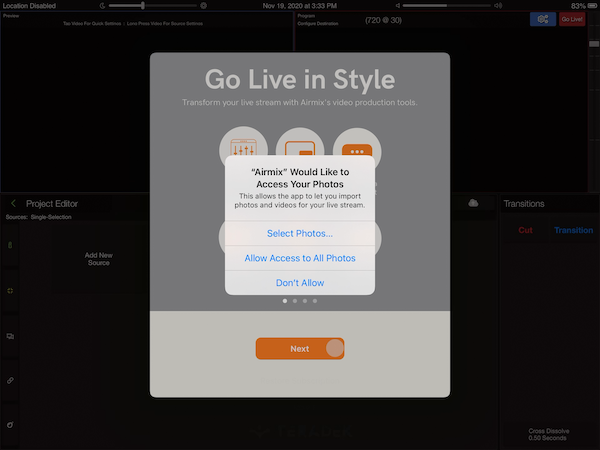Viewport: 600px width, 450px height.
Task: Tap the Add New Source tile
Action: click(x=99, y=260)
